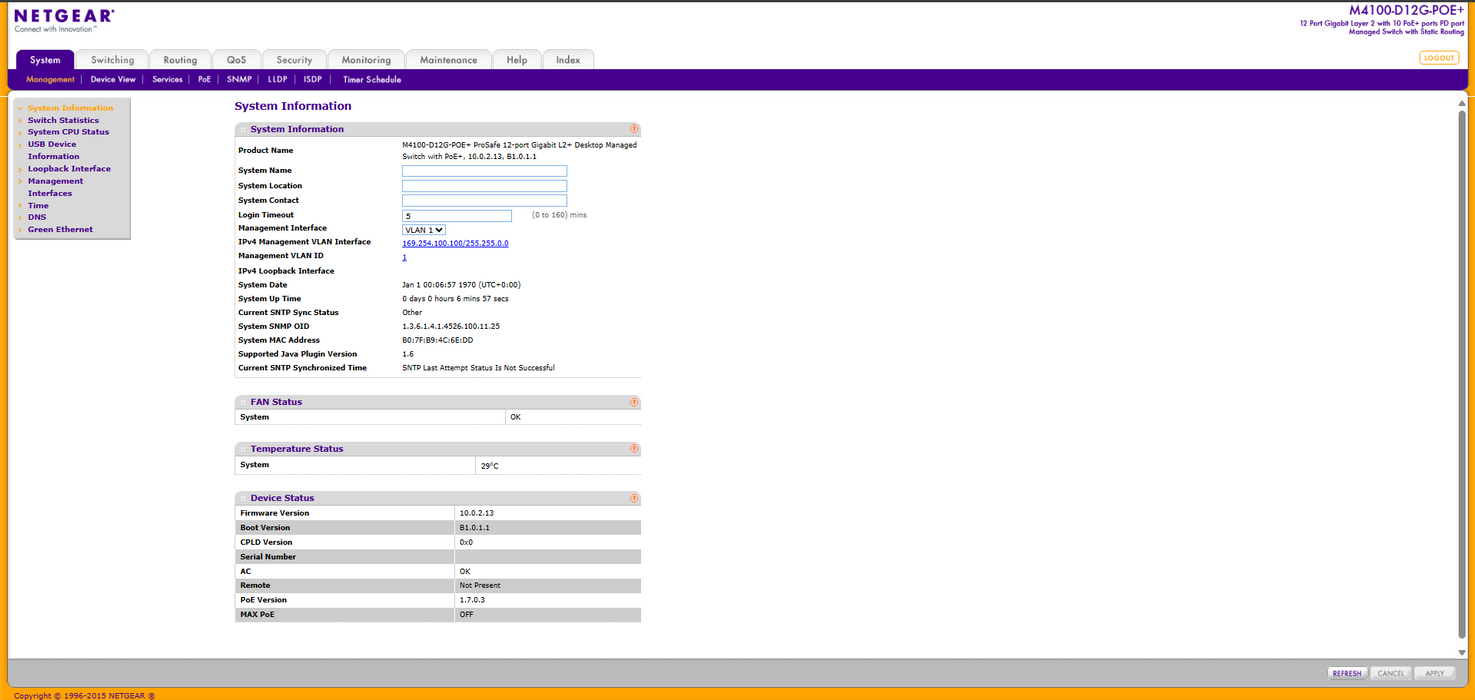Open the PoE submenu
The height and width of the screenshot is (700, 1475).
tap(204, 80)
